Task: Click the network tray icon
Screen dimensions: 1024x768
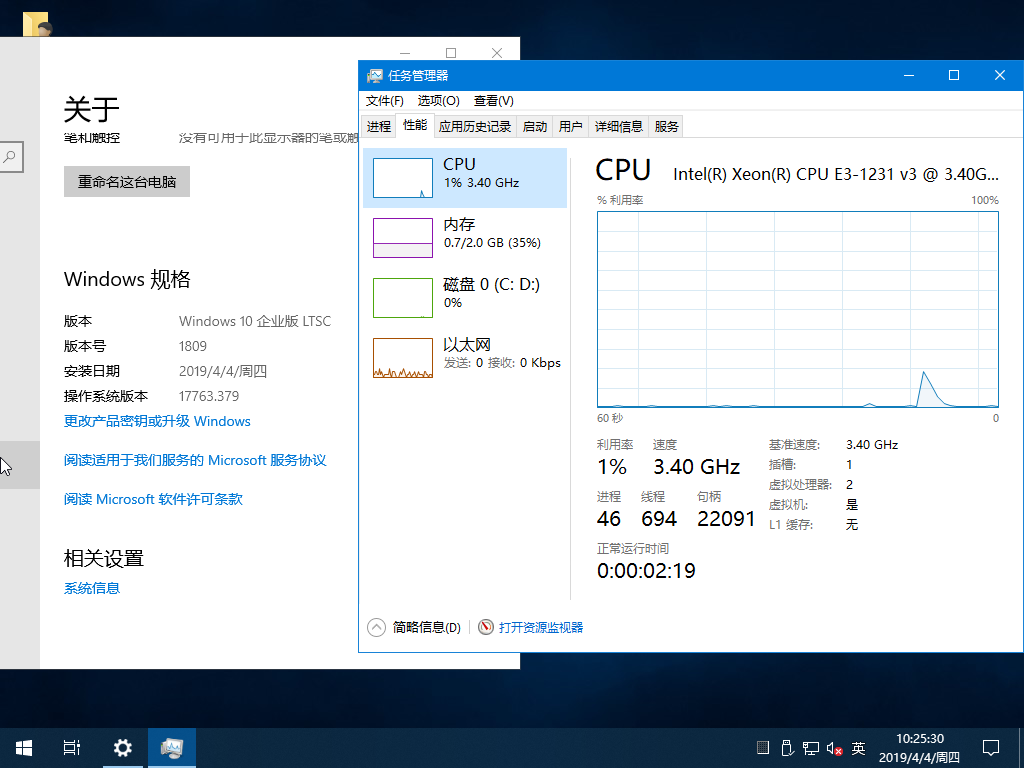Action: click(x=811, y=748)
